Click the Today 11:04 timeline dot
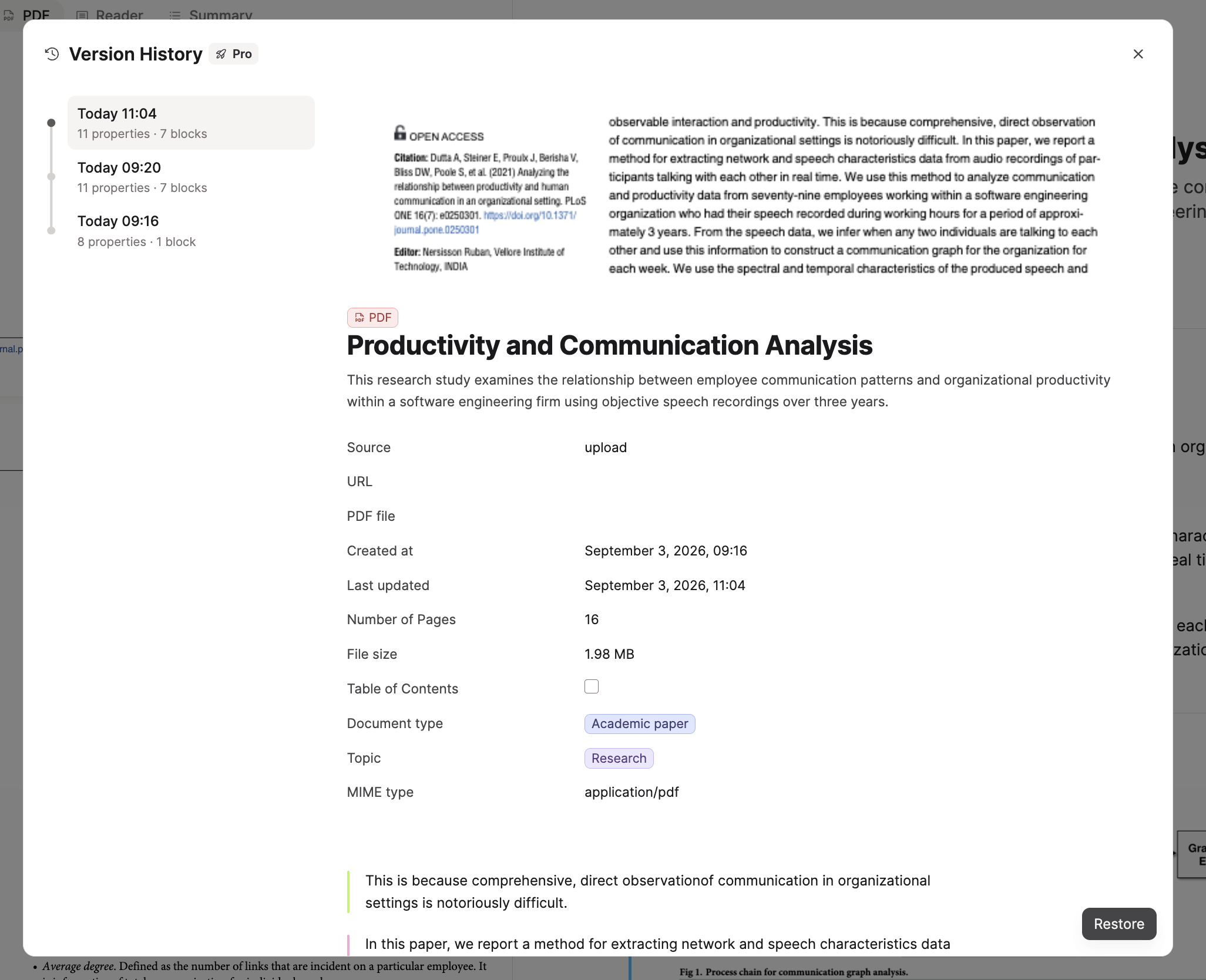The image size is (1206, 980). [51, 123]
